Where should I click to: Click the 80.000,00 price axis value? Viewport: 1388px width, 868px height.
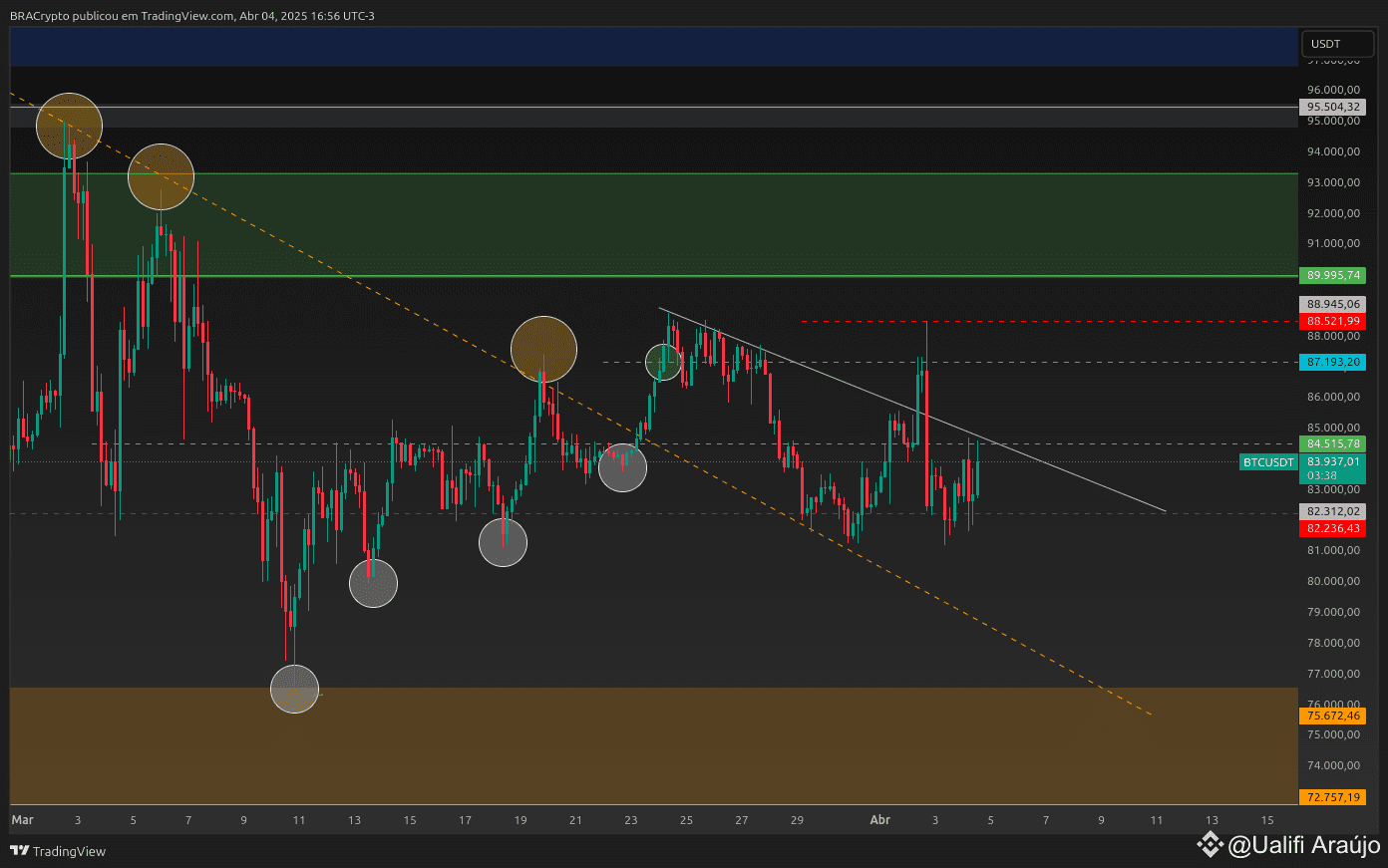tap(1333, 581)
